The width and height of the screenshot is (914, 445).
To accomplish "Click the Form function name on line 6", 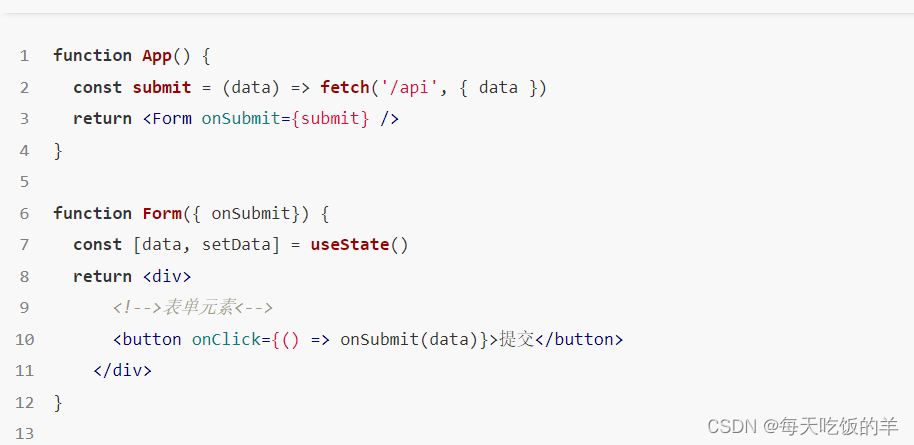I will pyautogui.click(x=162, y=213).
